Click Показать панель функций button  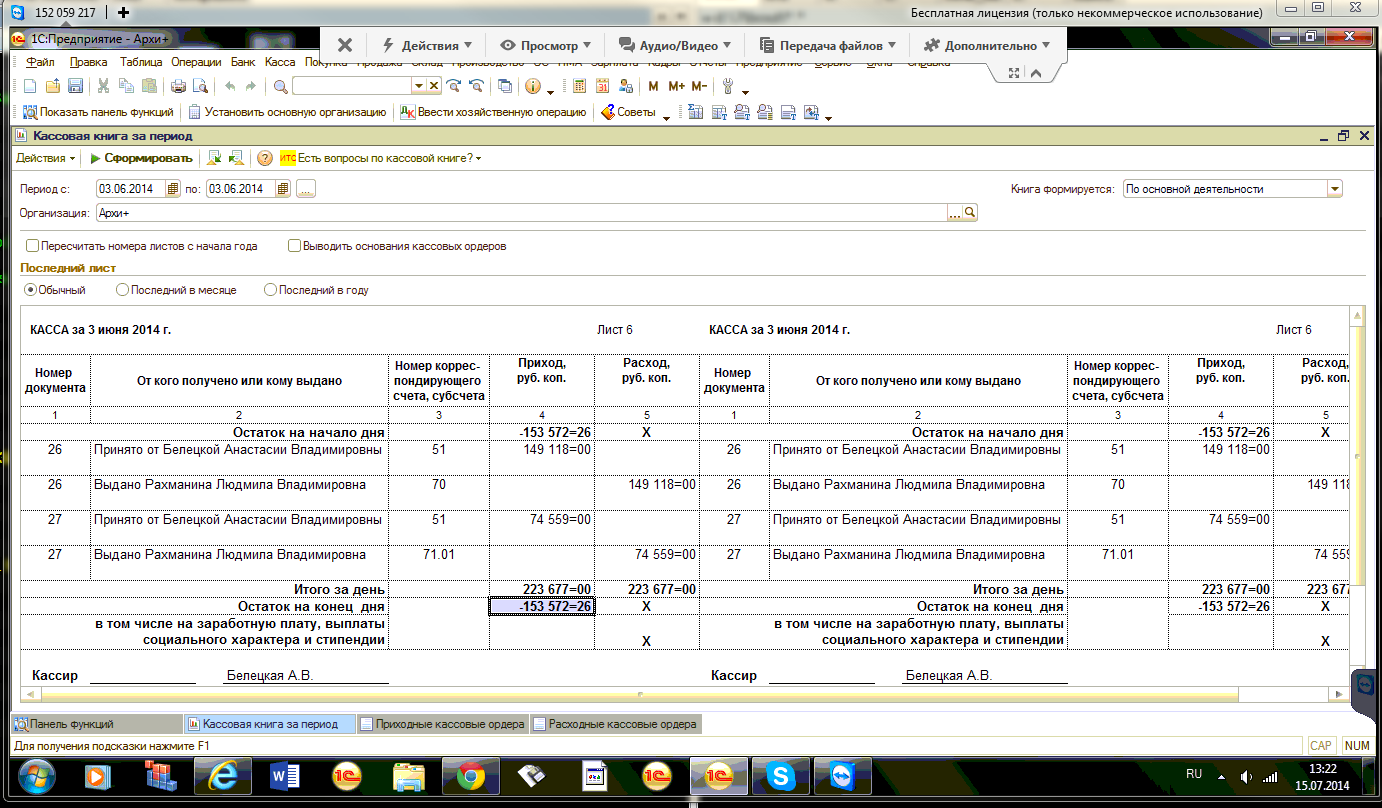(x=98, y=113)
